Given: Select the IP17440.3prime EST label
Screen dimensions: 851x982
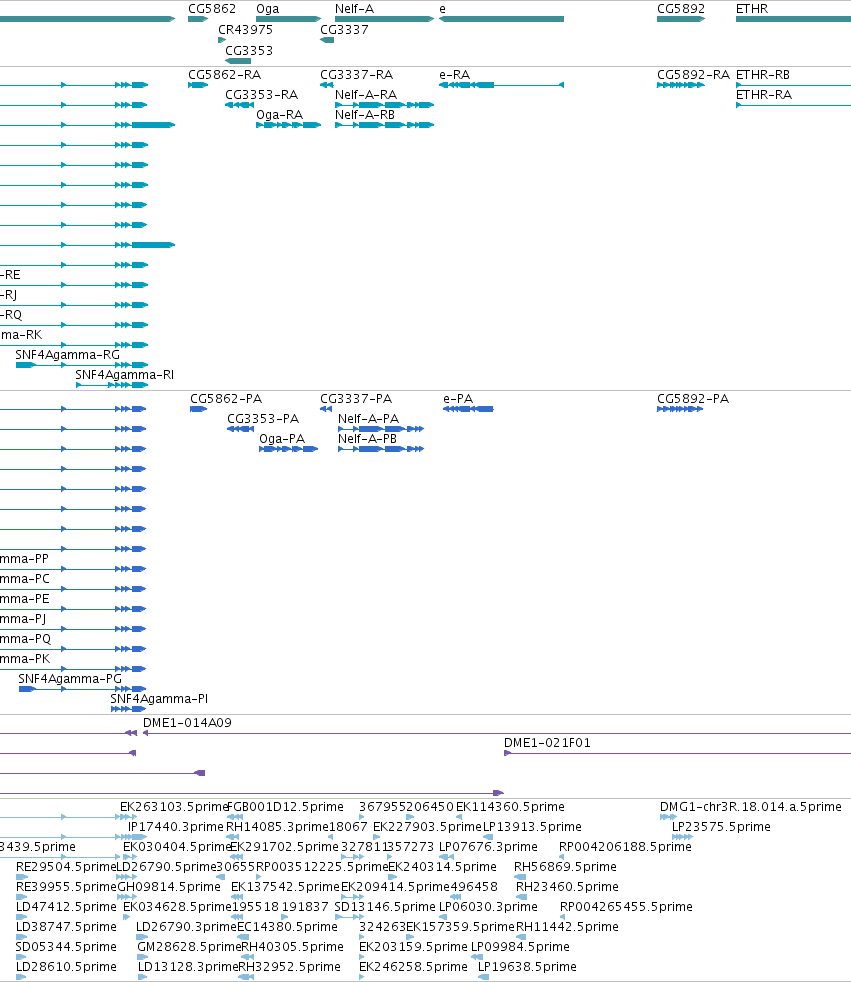Looking at the screenshot, I should [175, 827].
